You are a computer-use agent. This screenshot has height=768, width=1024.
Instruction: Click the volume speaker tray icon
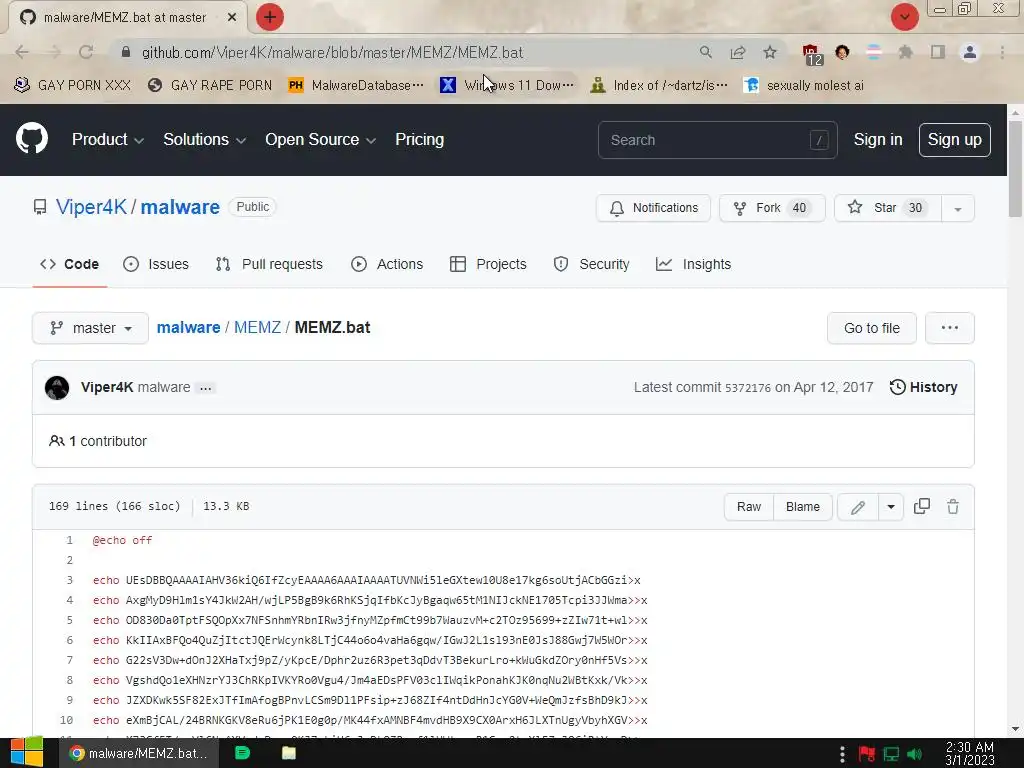[915, 754]
